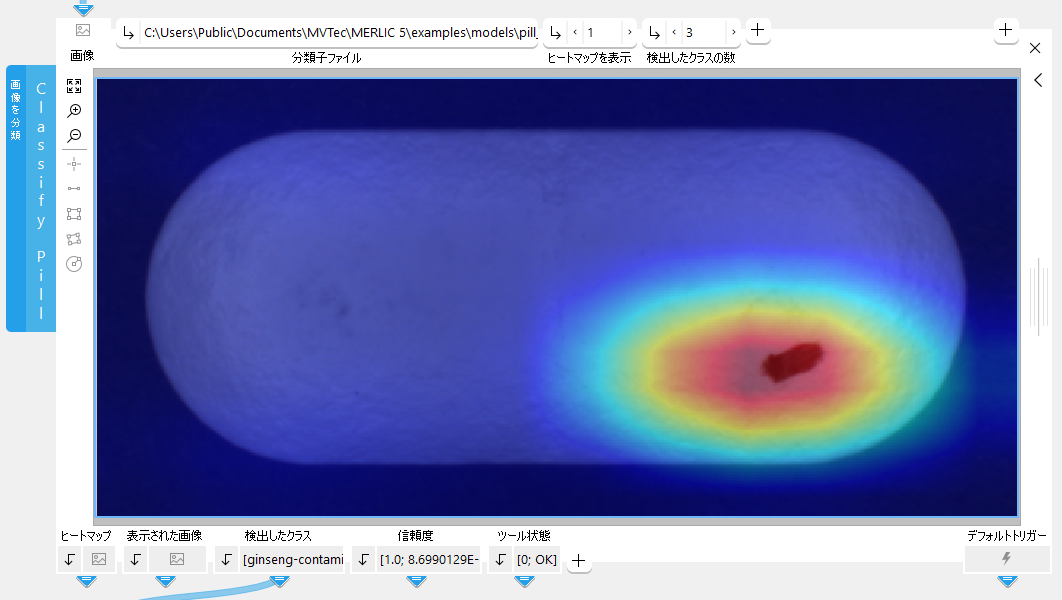
Task: Click the fit-image-to-window icon
Action: point(74,86)
